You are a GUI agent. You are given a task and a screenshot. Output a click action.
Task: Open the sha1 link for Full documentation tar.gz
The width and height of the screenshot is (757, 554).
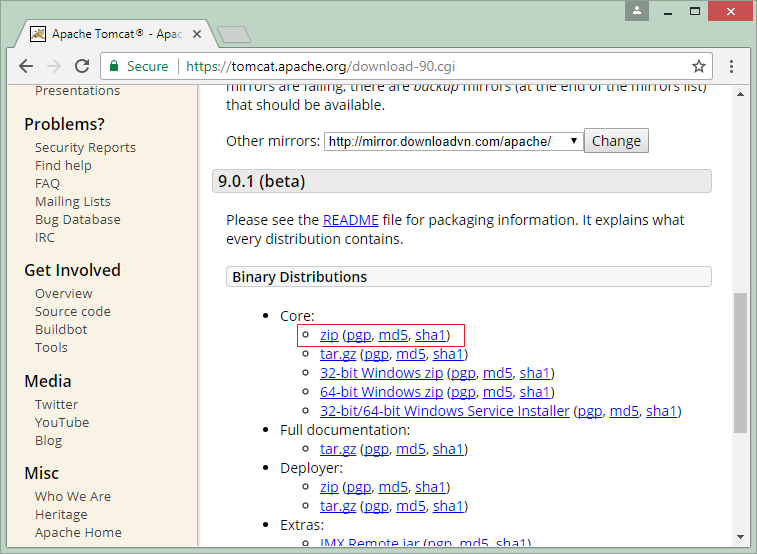pyautogui.click(x=448, y=449)
